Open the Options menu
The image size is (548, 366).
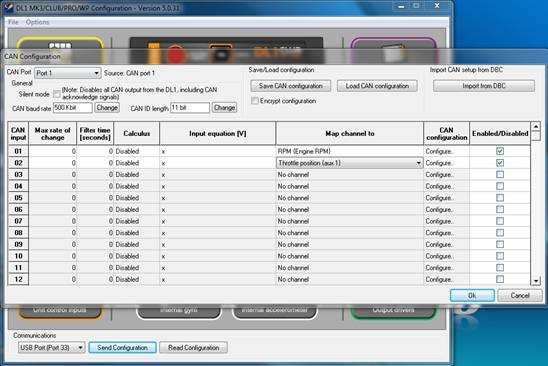tap(37, 22)
